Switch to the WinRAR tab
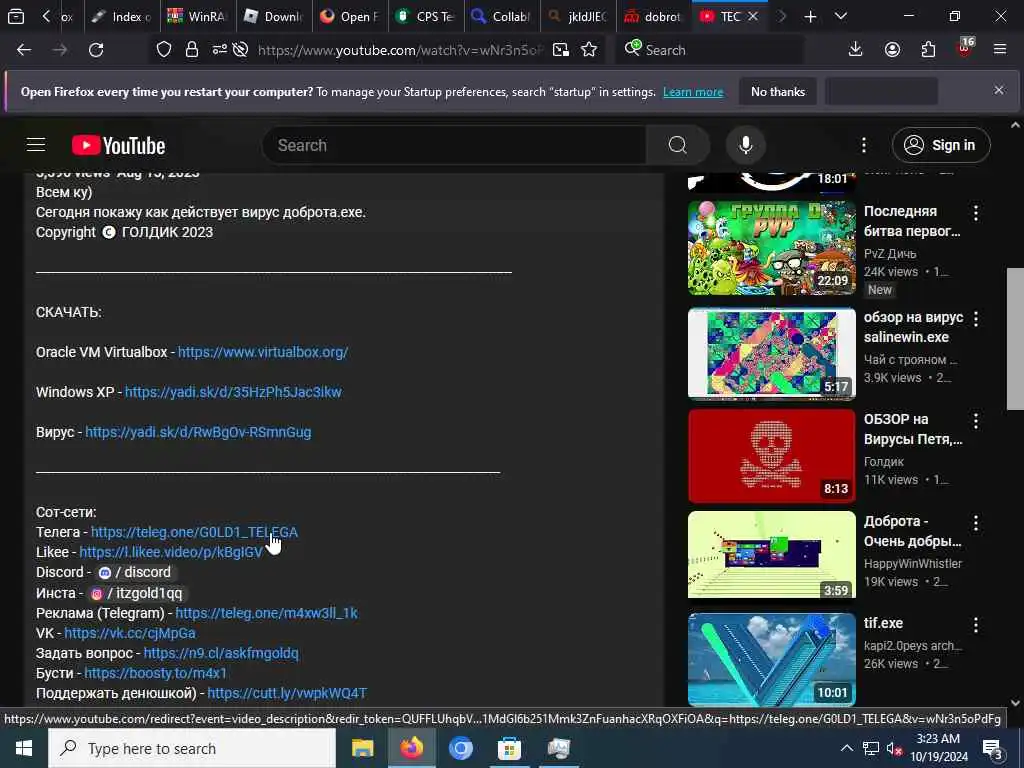Screen dimensions: 1024x768 [x=197, y=17]
